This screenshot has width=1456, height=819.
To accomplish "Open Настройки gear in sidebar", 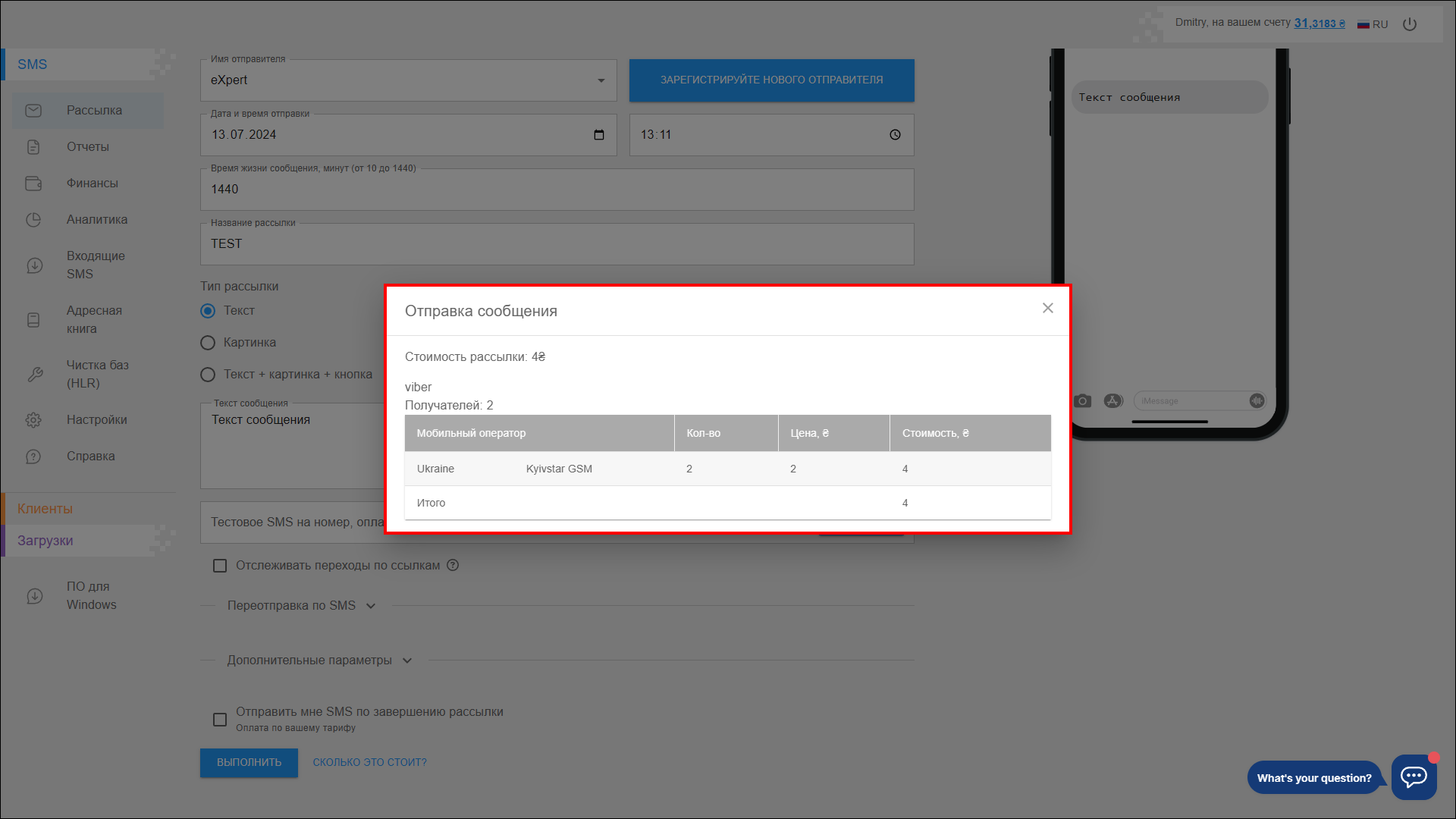I will coord(96,420).
